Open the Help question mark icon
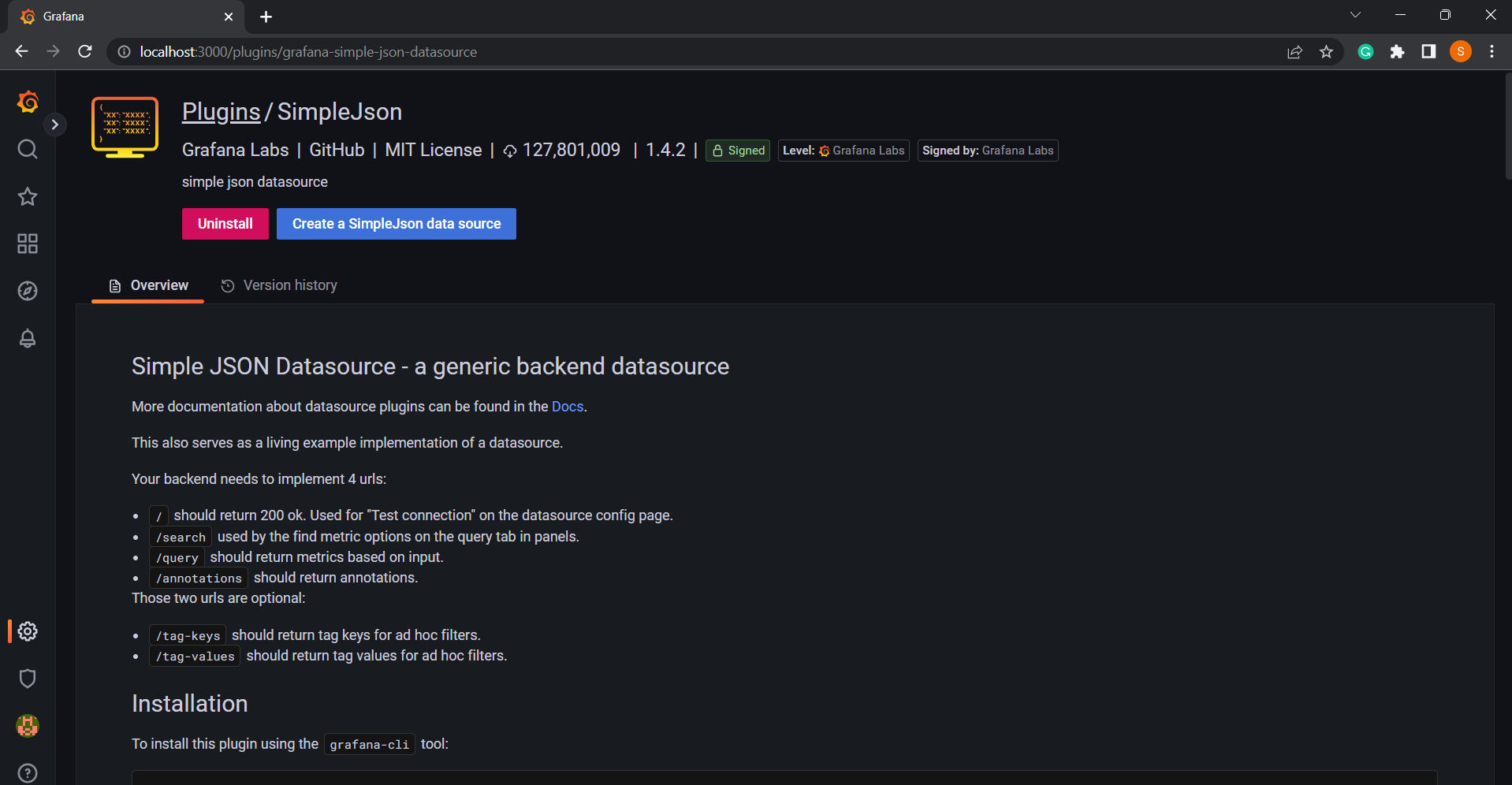The width and height of the screenshot is (1512, 785). (28, 772)
